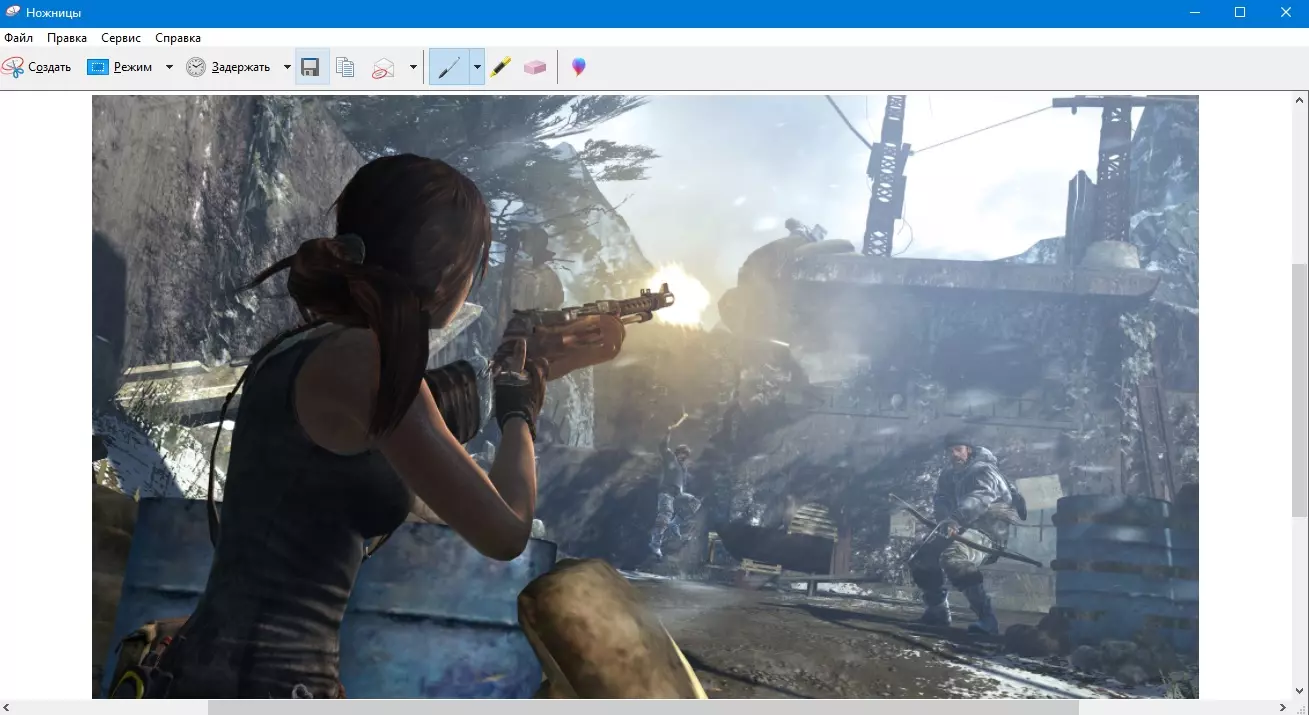Toggle the Pen tool
The height and width of the screenshot is (715, 1309).
click(449, 67)
